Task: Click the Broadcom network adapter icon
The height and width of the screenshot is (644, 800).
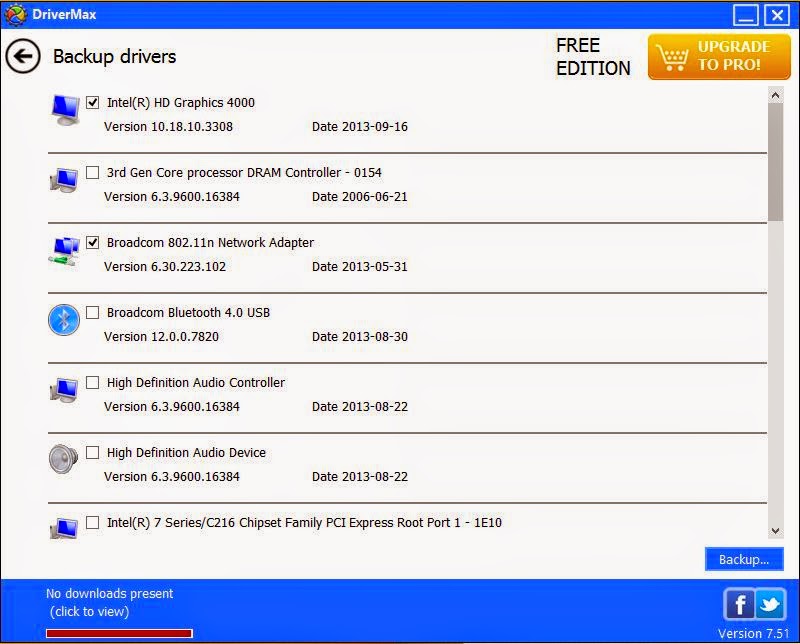Action: click(x=64, y=251)
